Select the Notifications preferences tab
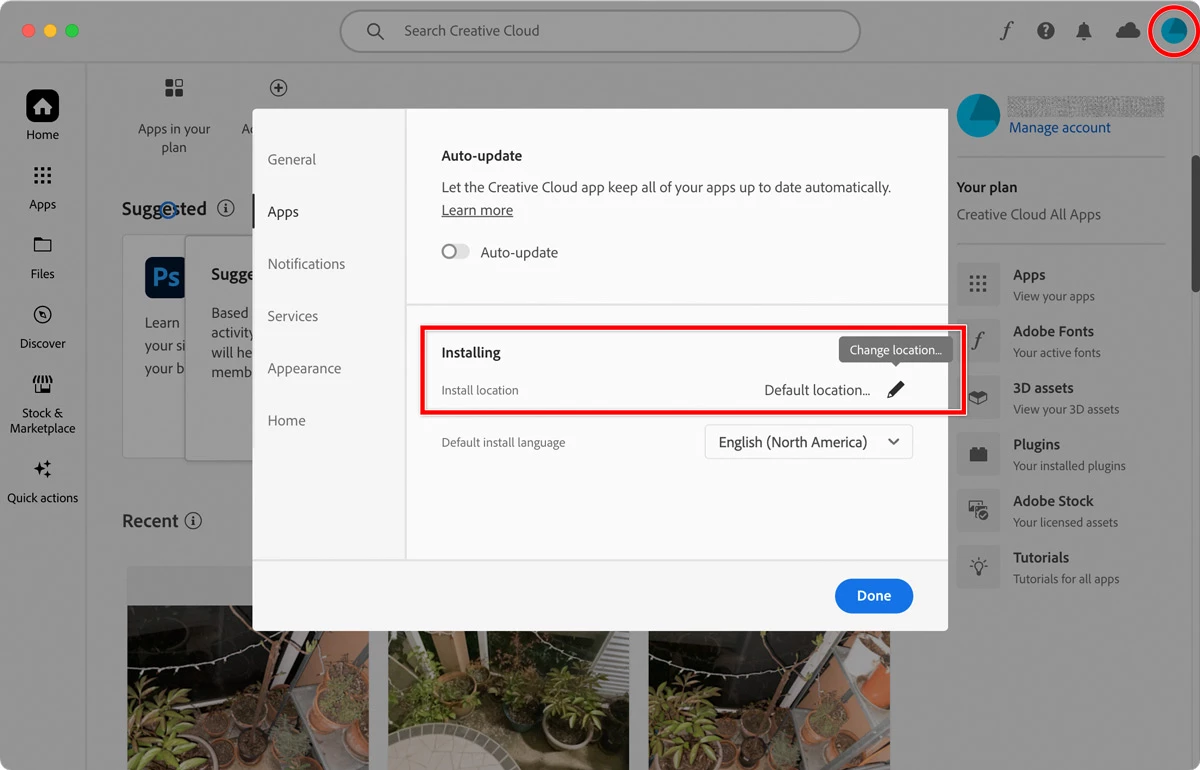 click(x=306, y=264)
